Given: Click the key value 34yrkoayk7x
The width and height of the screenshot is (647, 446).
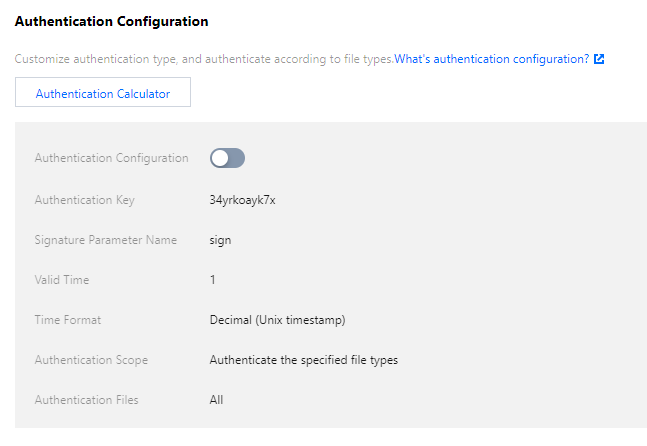Looking at the screenshot, I should coord(242,200).
